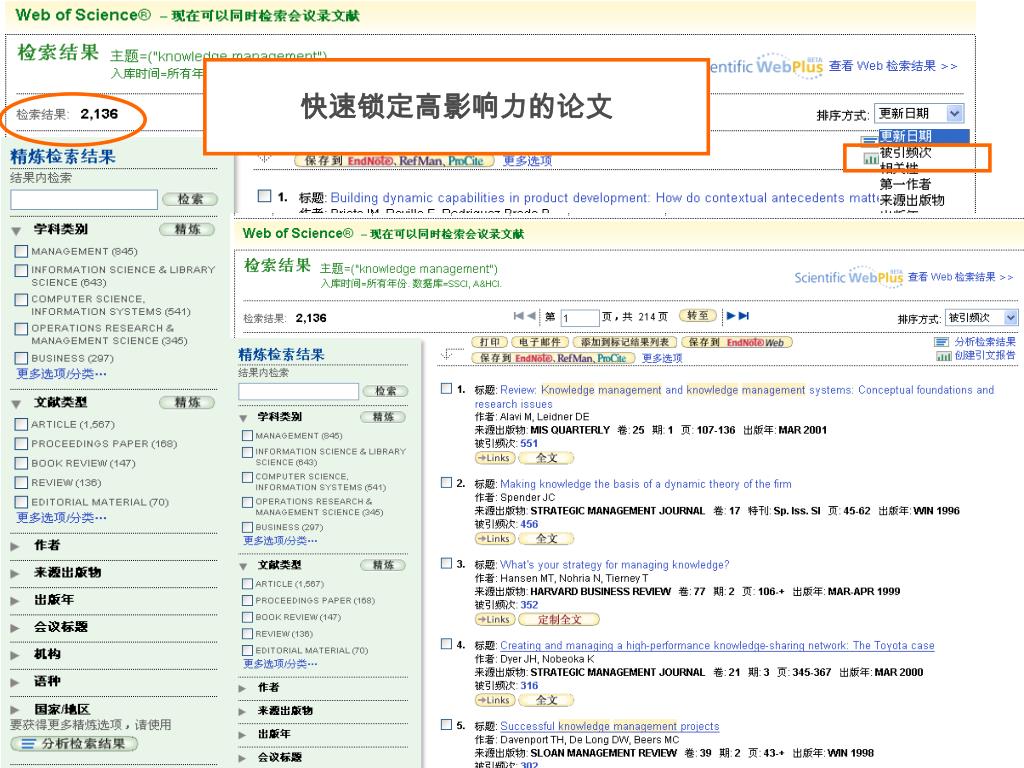Image resolution: width=1024 pixels, height=768 pixels.
Task: Jump to last results page icon
Action: tap(744, 316)
